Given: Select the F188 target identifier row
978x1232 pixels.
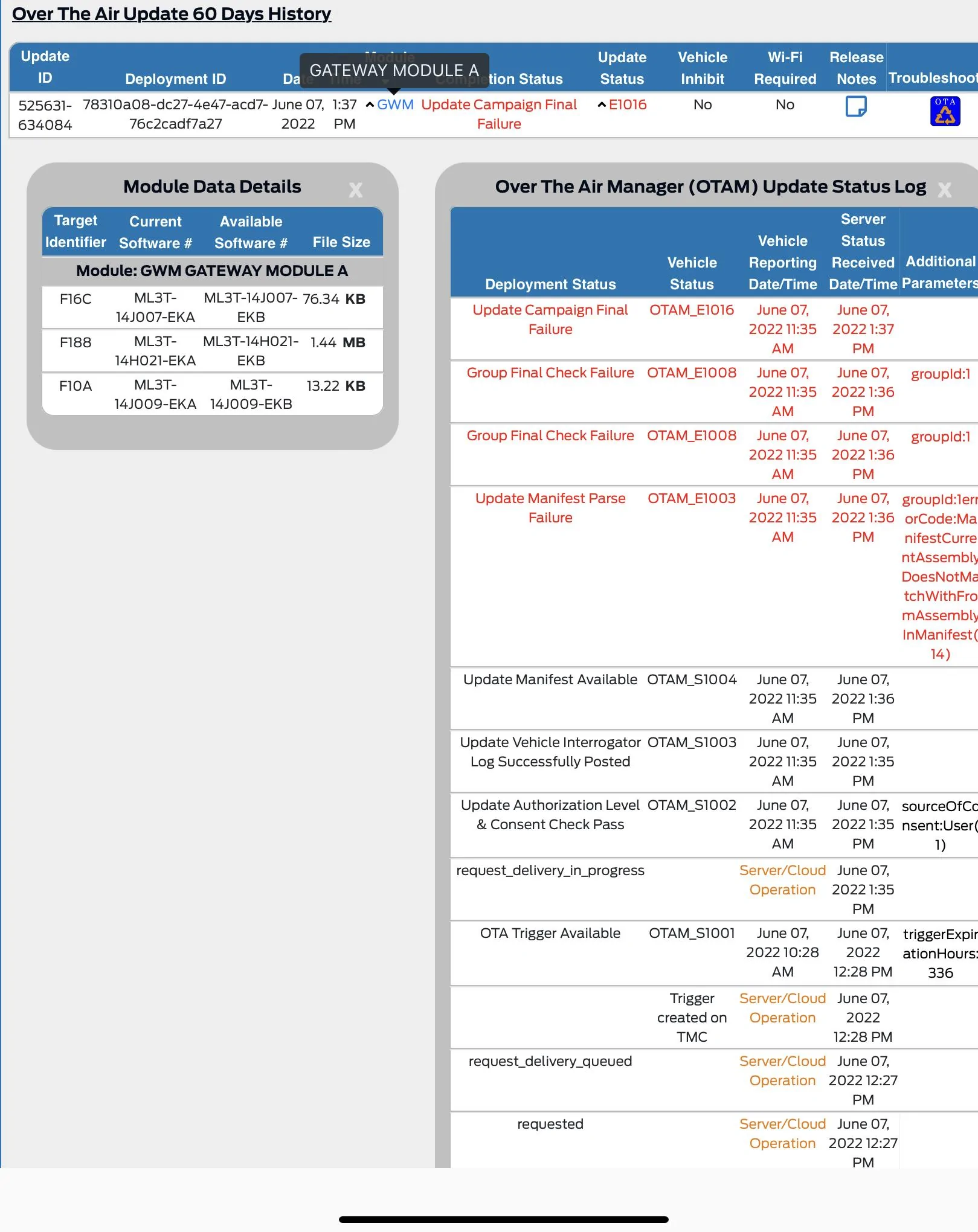Looking at the screenshot, I should pos(76,342).
